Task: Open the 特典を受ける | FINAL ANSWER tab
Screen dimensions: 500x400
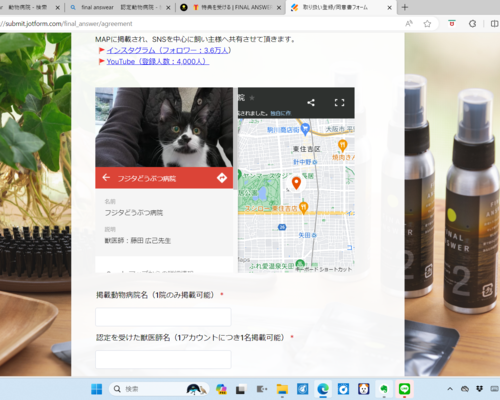Action: 233,7
